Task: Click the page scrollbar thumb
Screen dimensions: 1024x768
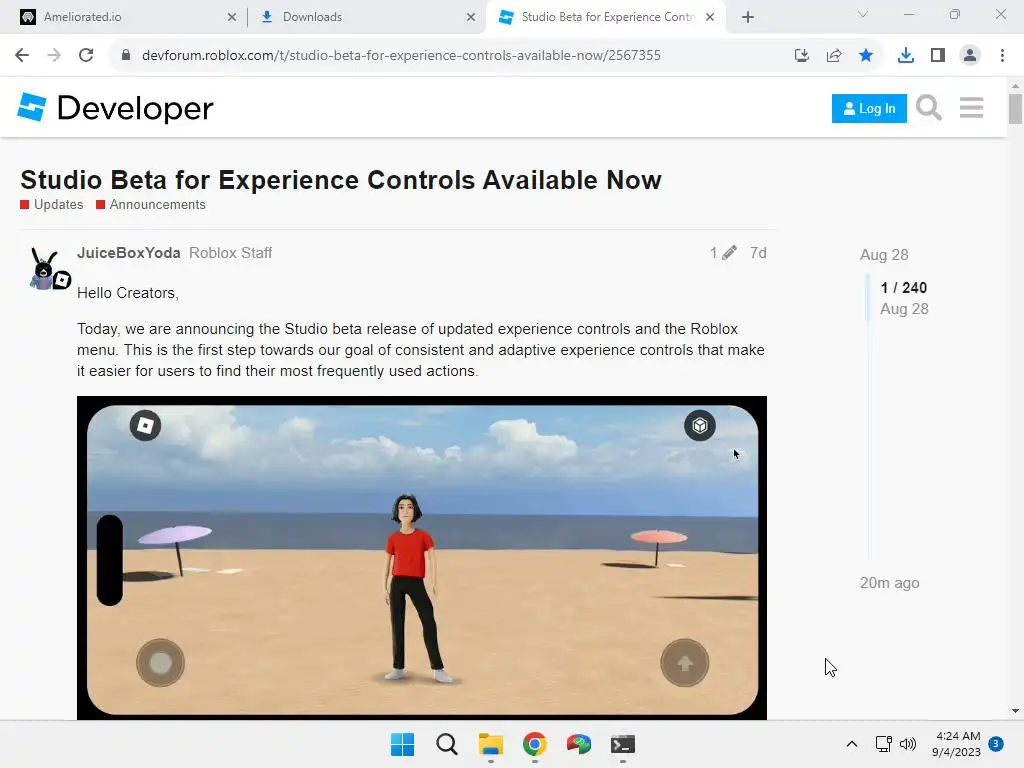Action: pyautogui.click(x=1015, y=109)
